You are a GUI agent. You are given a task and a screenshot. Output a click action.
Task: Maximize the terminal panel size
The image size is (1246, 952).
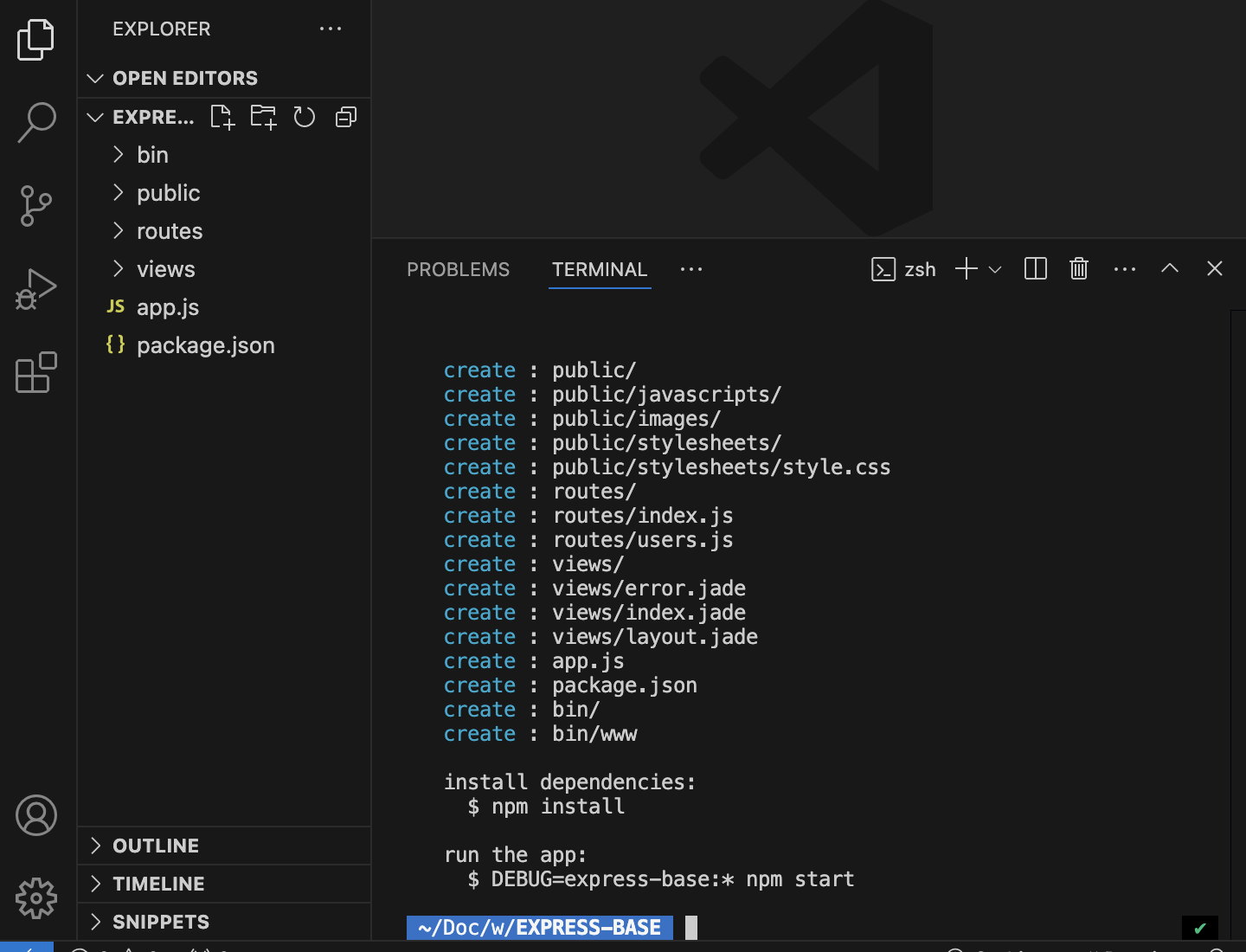click(x=1170, y=268)
